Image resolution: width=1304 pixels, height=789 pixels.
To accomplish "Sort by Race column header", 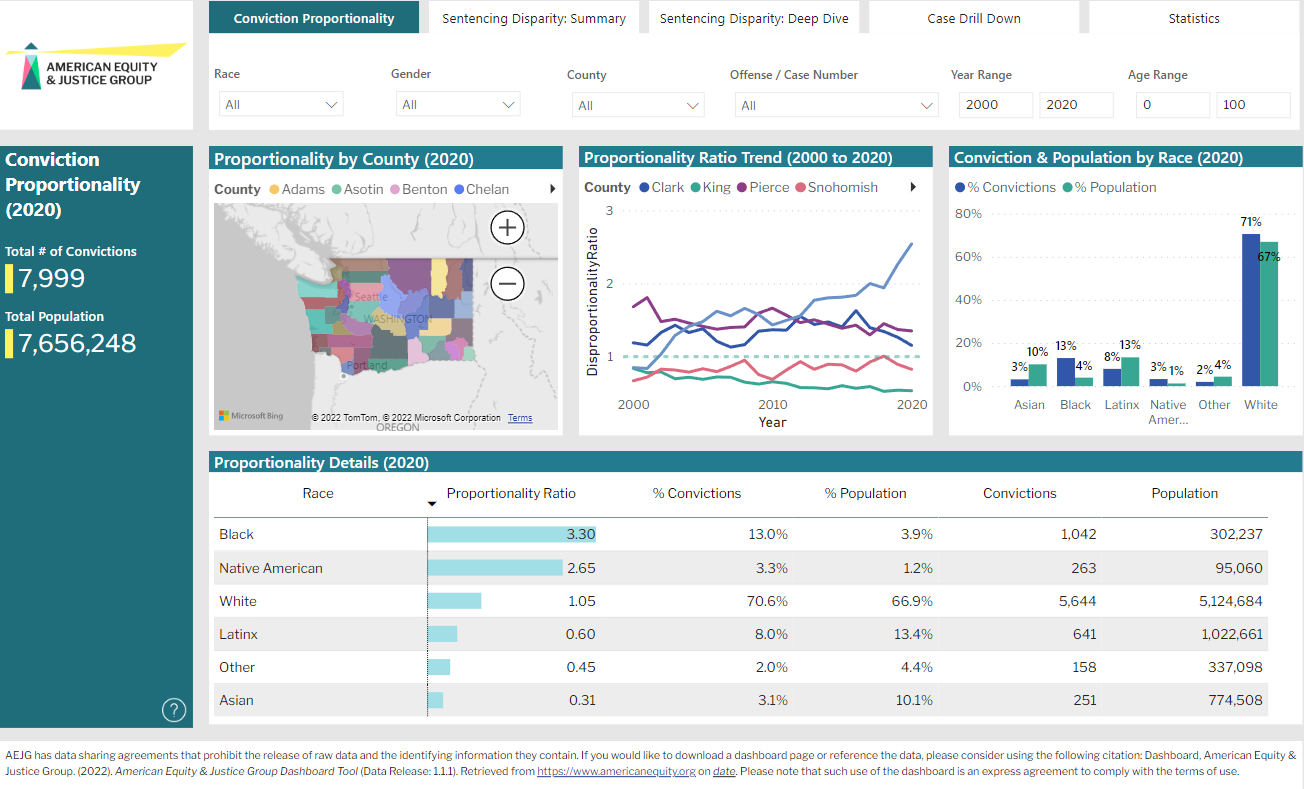I will tap(318, 493).
